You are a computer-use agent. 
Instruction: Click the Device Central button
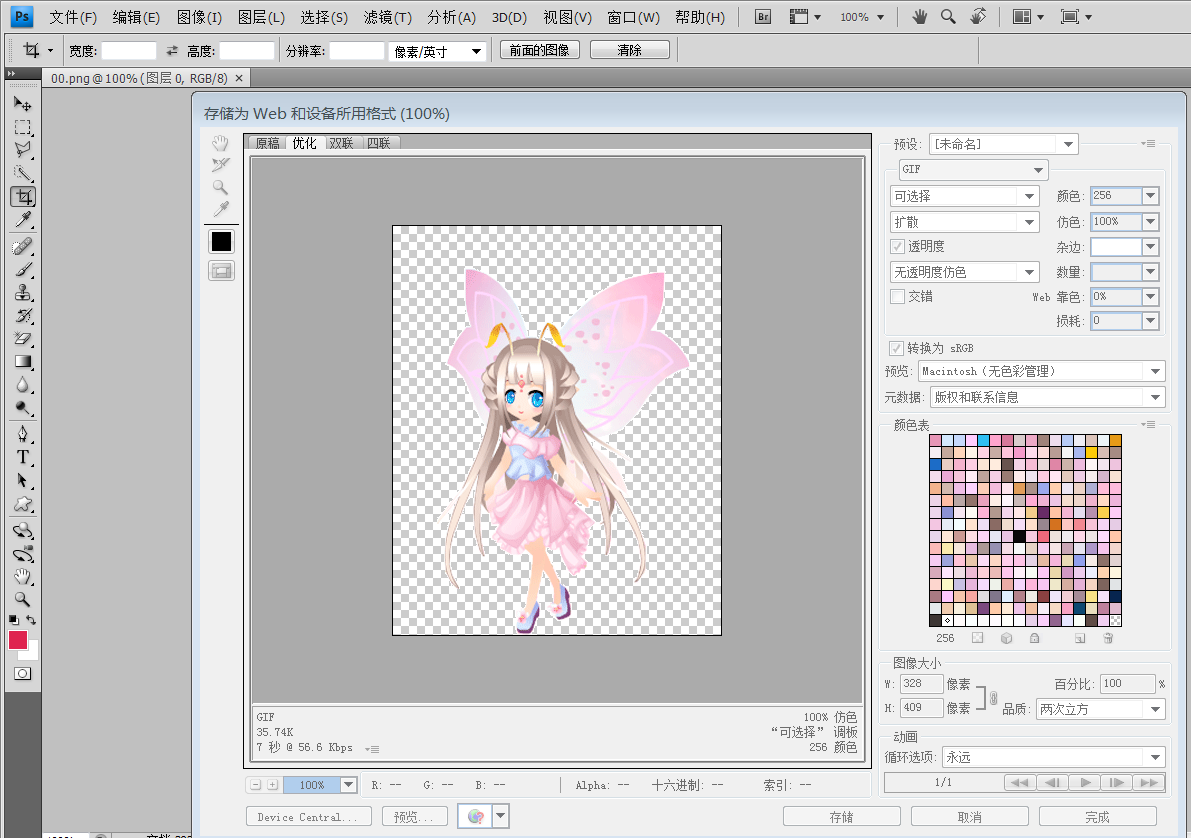tap(308, 817)
